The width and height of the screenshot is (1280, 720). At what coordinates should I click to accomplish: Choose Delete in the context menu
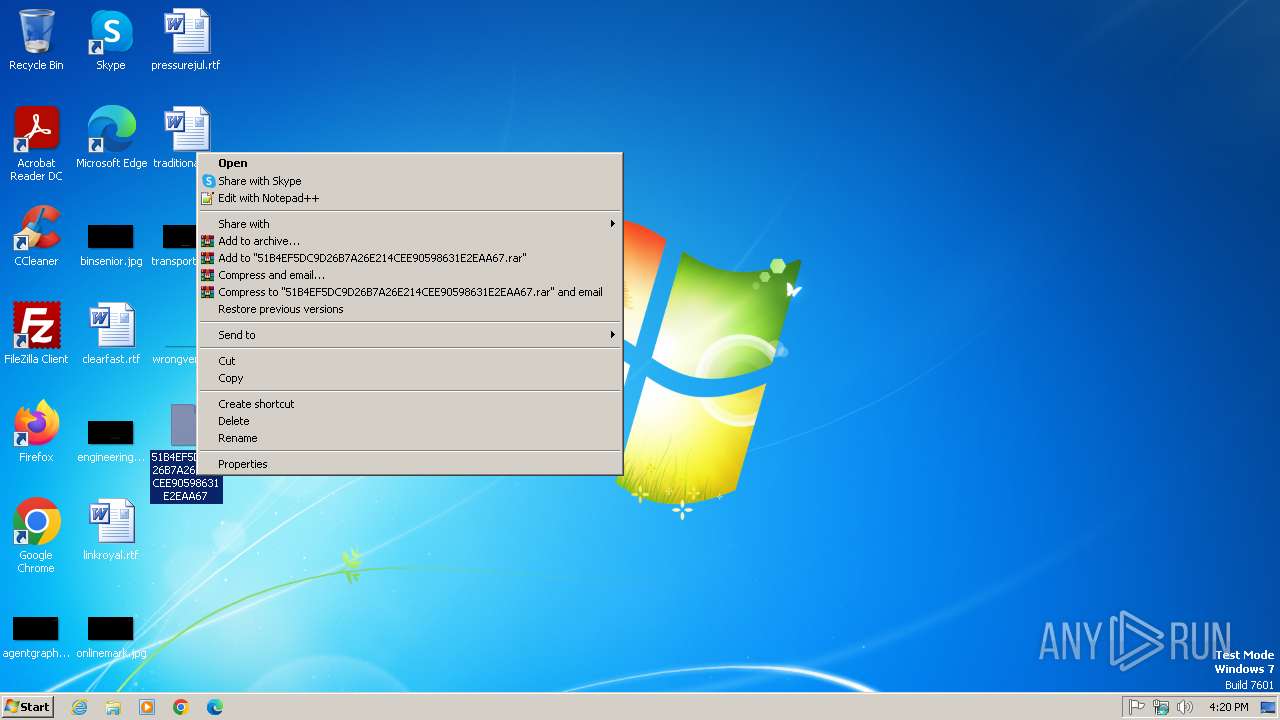coord(410,421)
